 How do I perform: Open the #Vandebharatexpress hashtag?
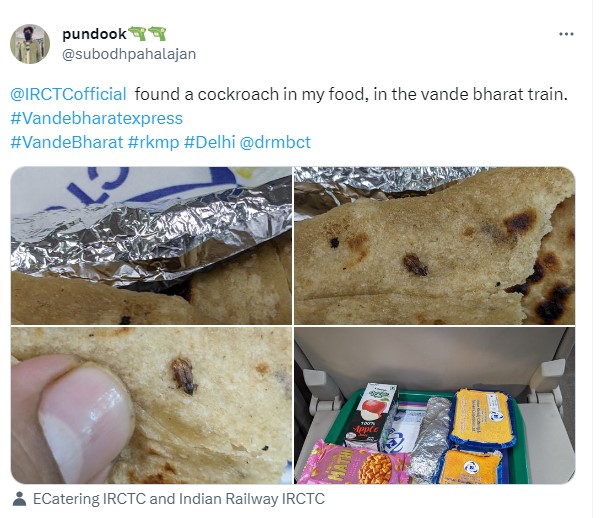click(97, 118)
